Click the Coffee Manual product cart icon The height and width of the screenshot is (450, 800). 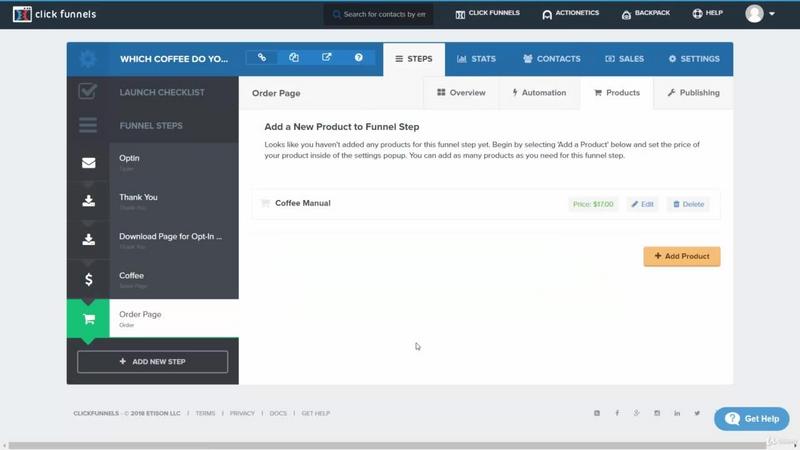pos(265,204)
